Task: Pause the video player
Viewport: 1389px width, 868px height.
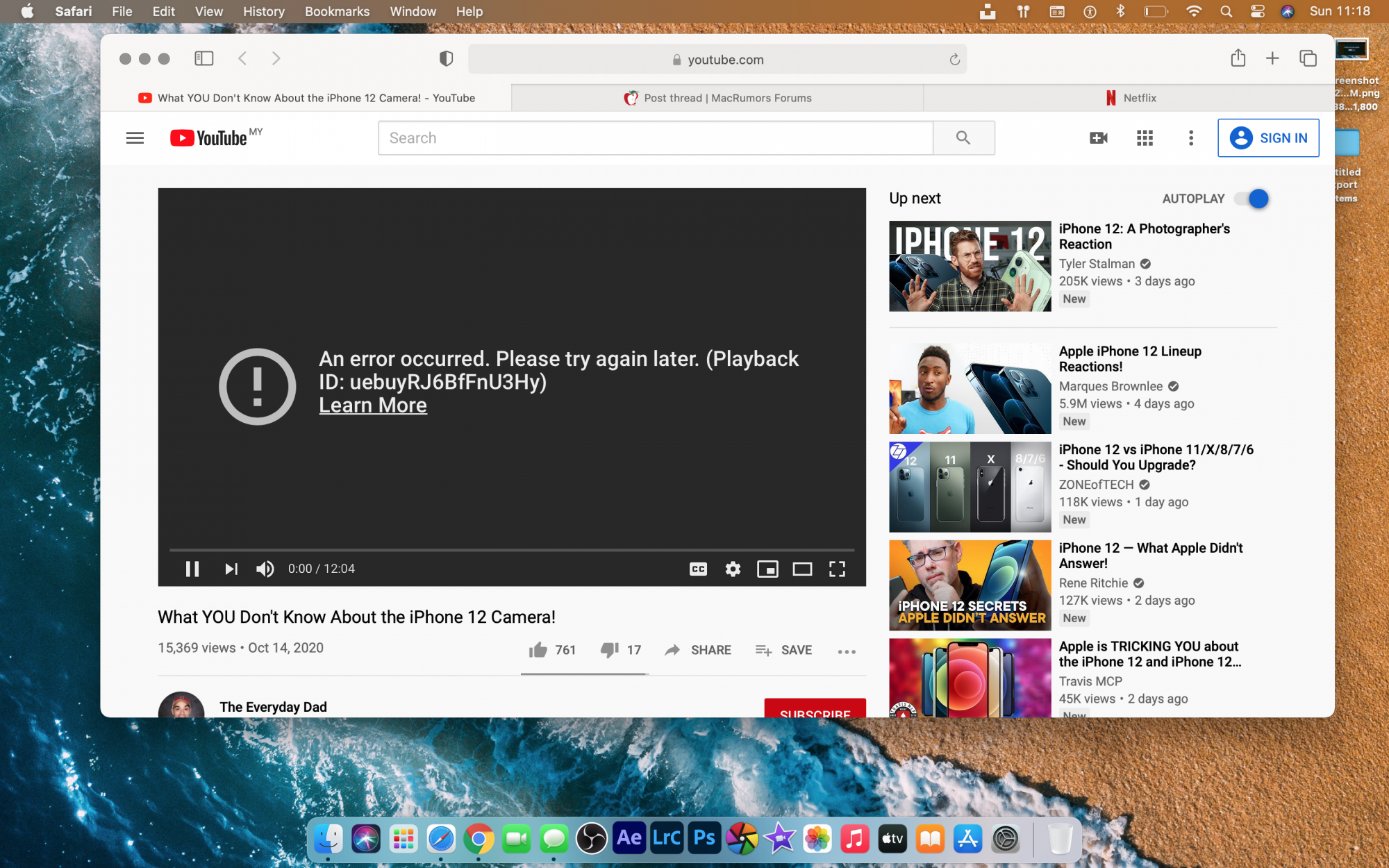Action: point(192,569)
